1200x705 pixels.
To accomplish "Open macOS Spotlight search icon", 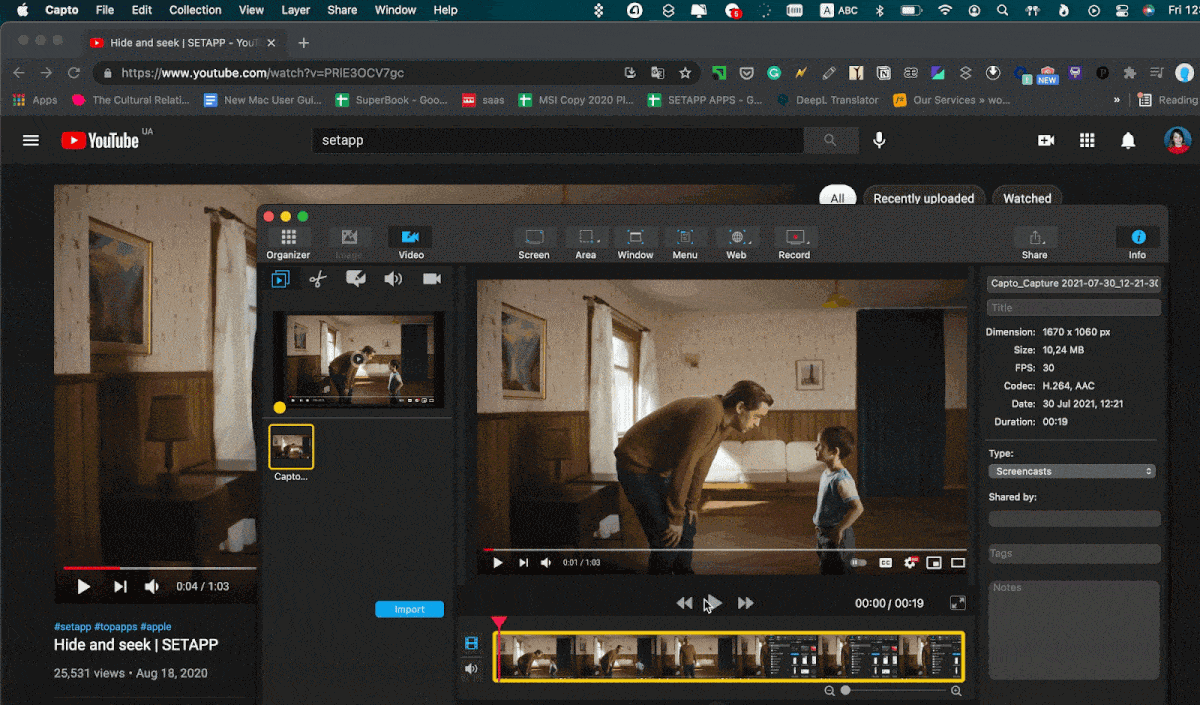I will tap(1003, 10).
